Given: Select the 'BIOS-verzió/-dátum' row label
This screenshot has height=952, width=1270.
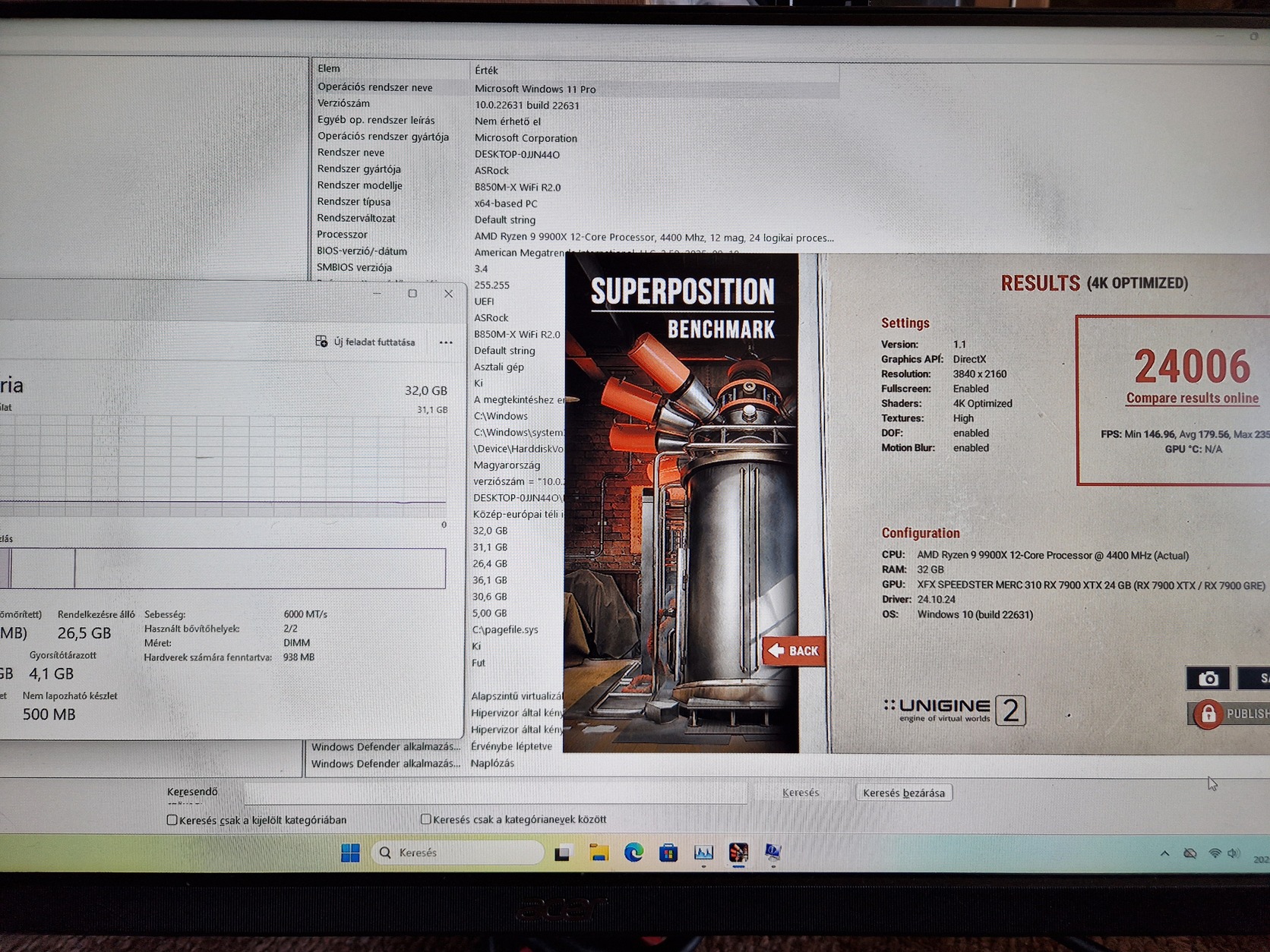Looking at the screenshot, I should [x=362, y=251].
